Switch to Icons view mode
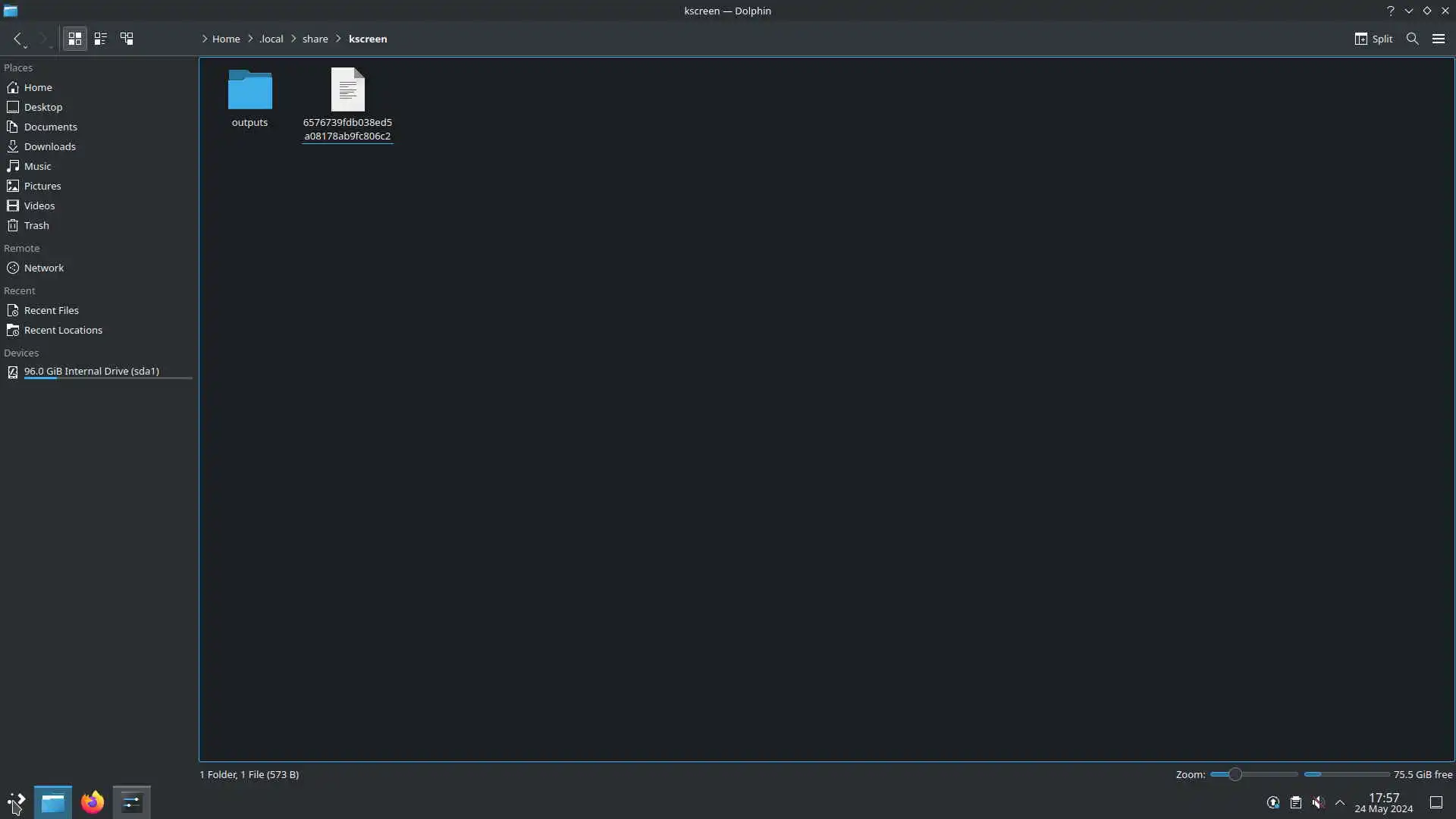Screen dimensions: 1456x819 tap(74, 39)
